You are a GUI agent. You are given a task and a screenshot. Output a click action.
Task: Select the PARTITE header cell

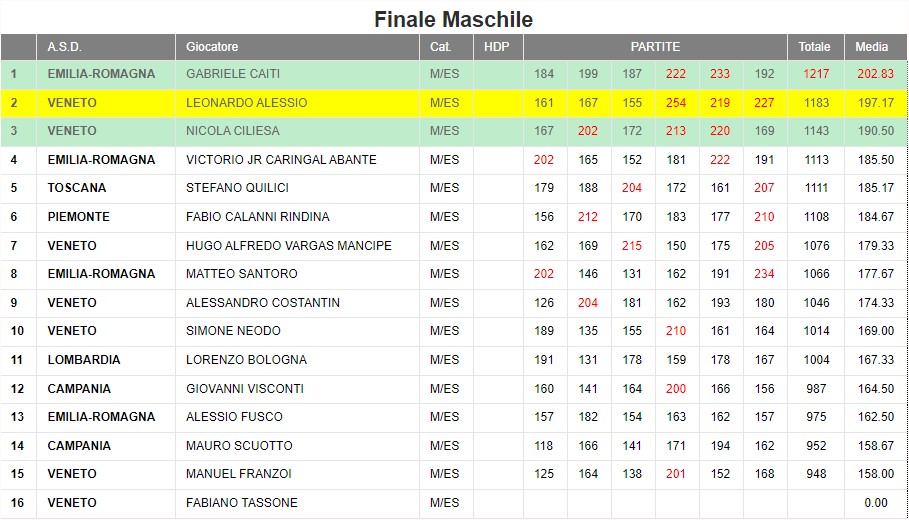(x=655, y=47)
